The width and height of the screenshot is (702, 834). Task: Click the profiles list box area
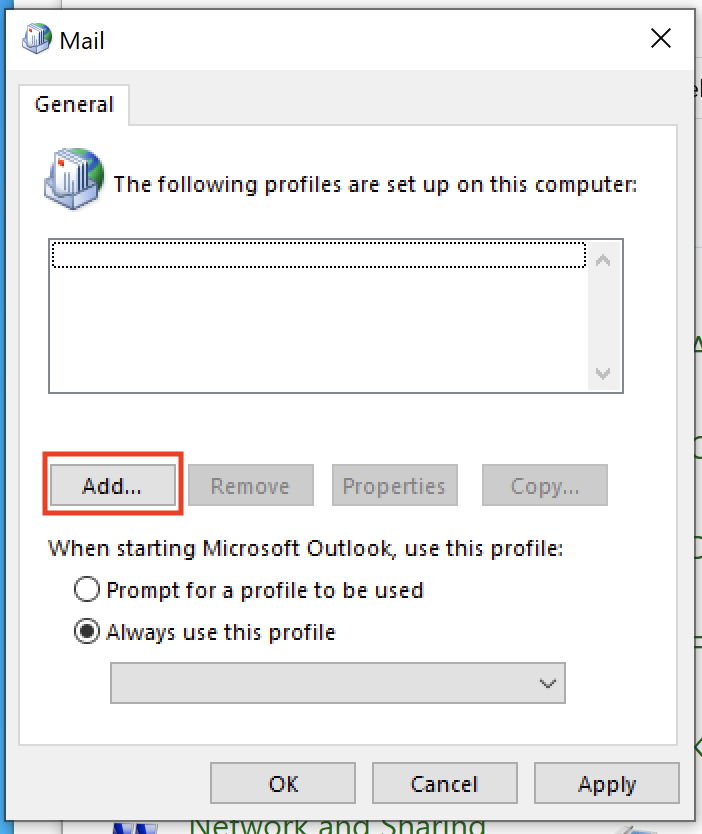point(336,316)
